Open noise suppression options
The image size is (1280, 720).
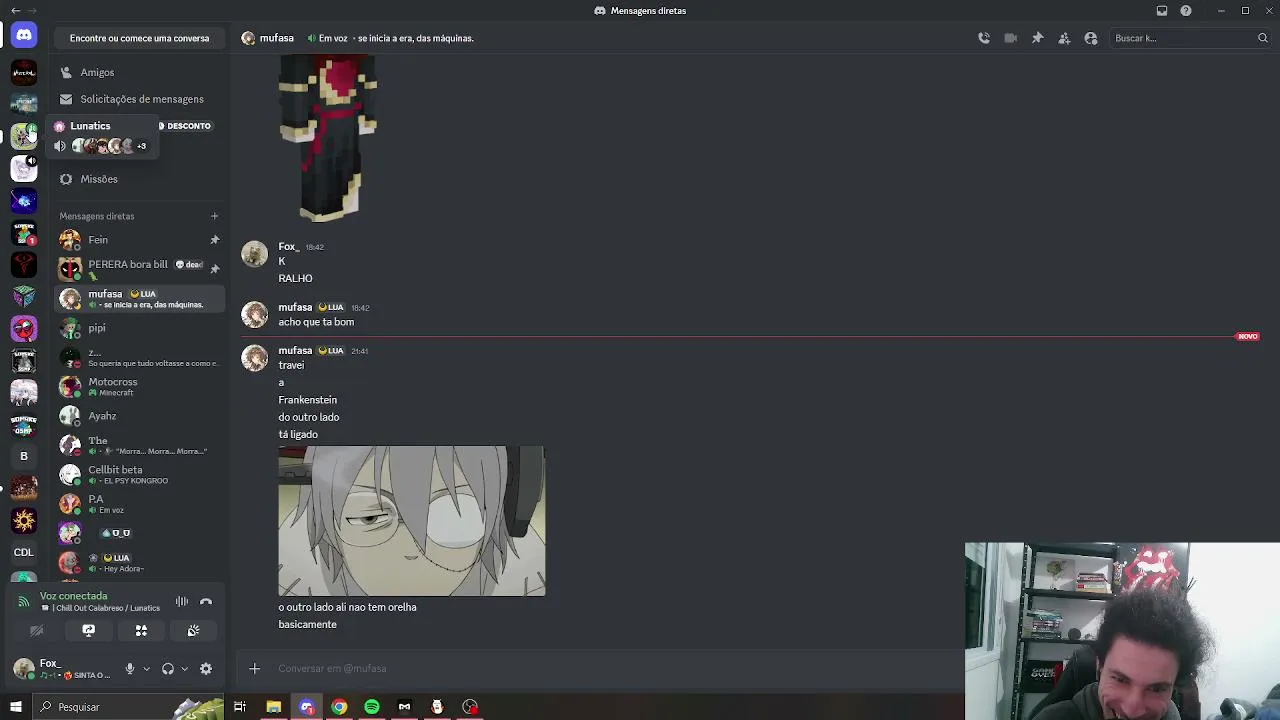pyautogui.click(x=182, y=602)
